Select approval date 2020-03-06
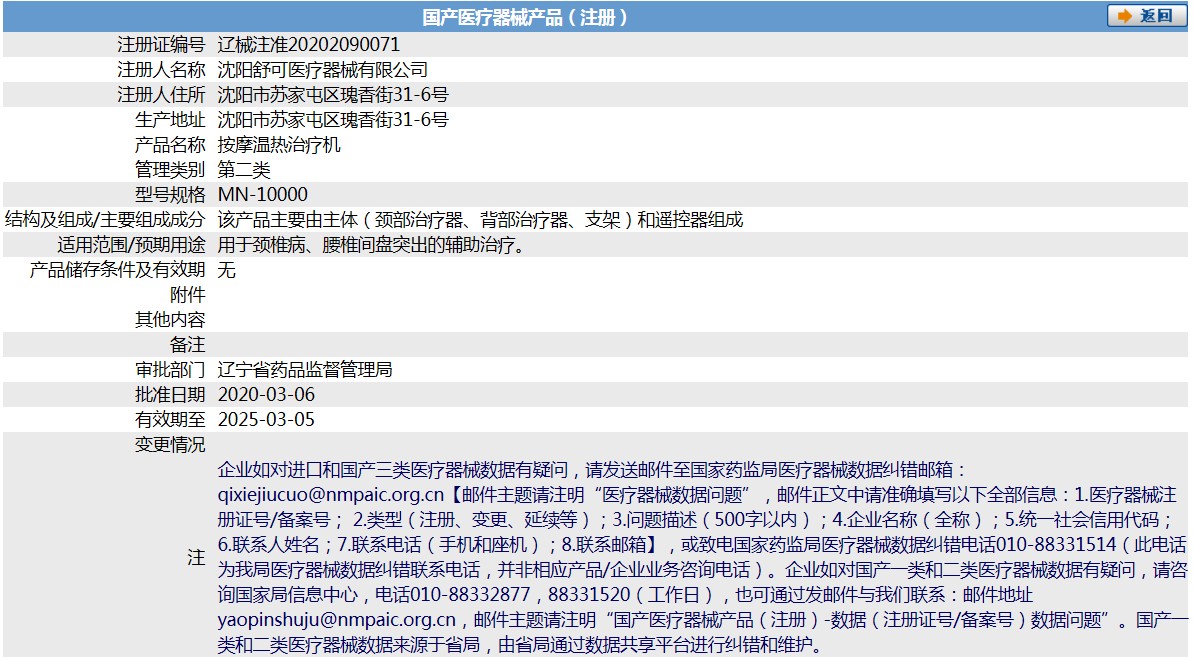 (266, 395)
